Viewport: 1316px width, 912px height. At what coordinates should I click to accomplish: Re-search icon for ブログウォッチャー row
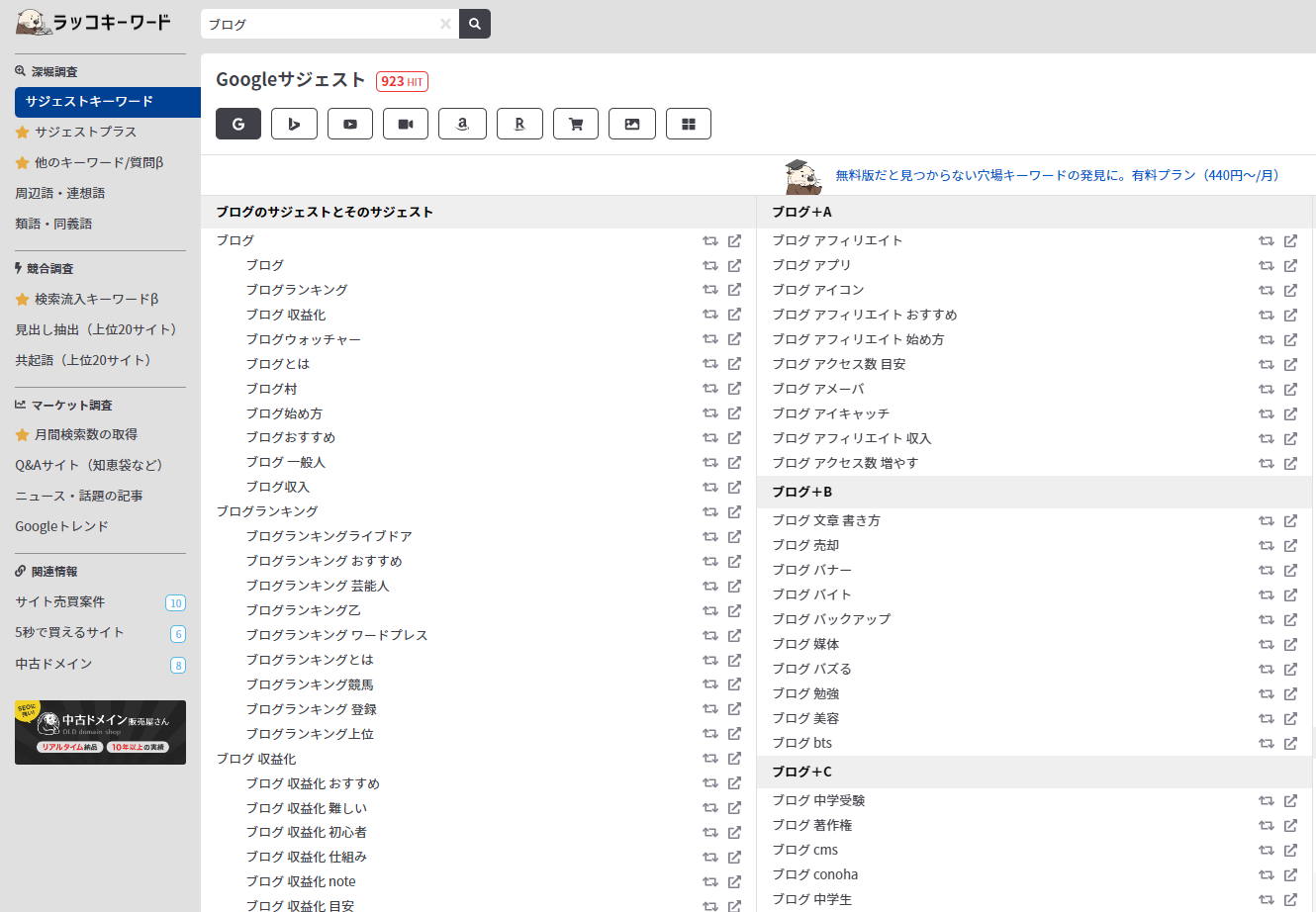[710, 339]
